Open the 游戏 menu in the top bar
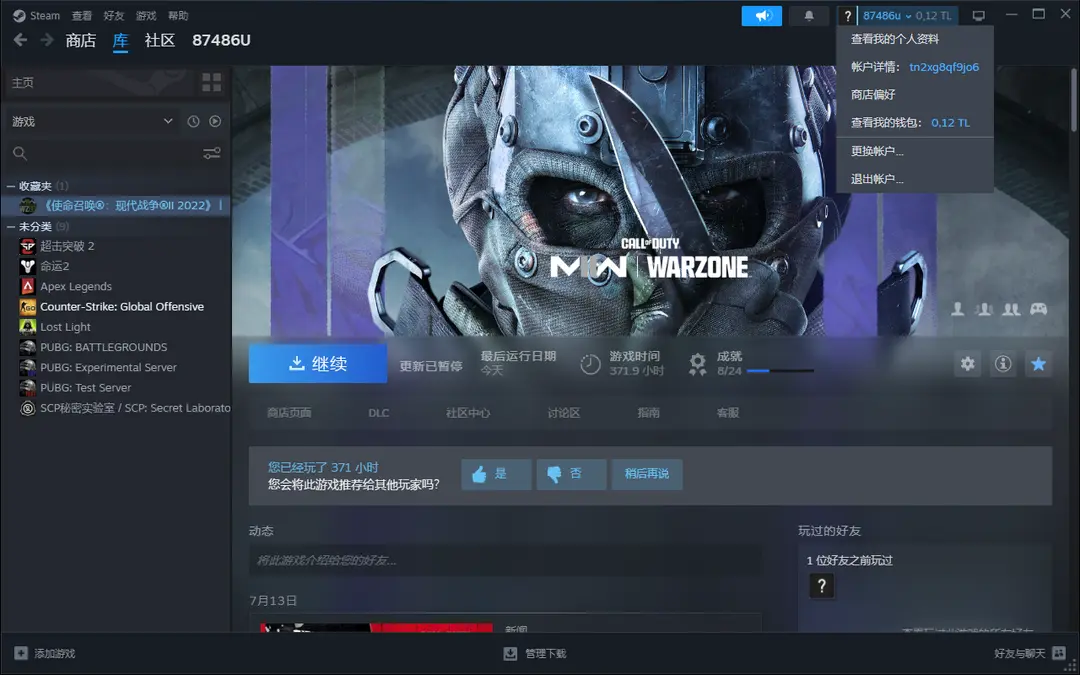 146,15
